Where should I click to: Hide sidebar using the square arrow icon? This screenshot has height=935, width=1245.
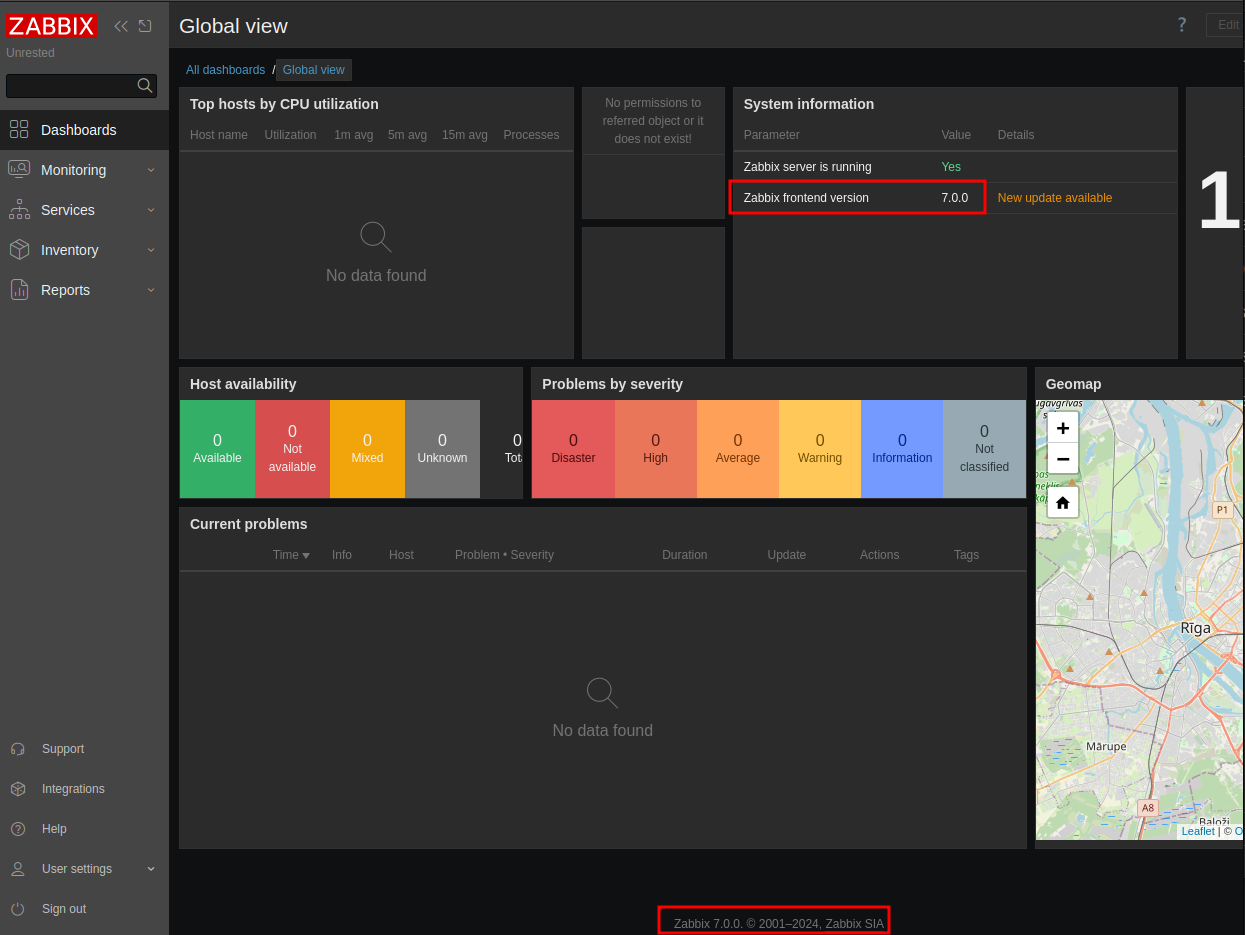[146, 26]
